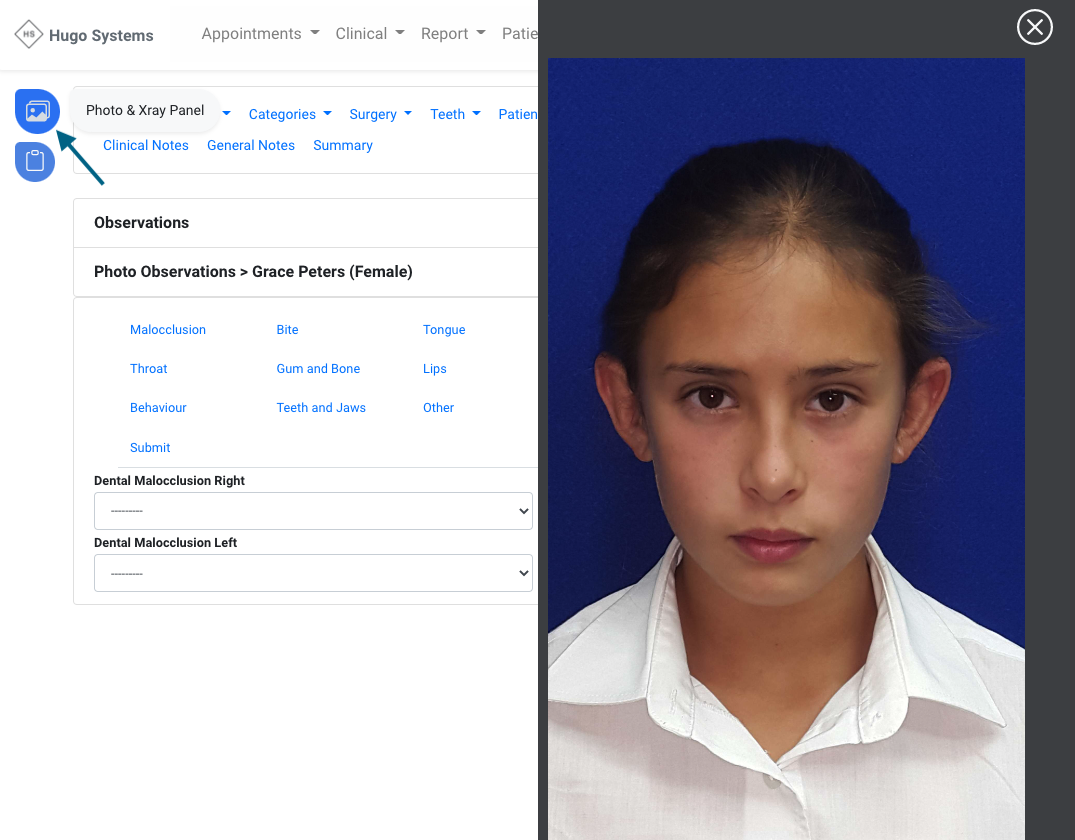Click the enlarged patient photo
The height and width of the screenshot is (840, 1075).
tap(786, 450)
